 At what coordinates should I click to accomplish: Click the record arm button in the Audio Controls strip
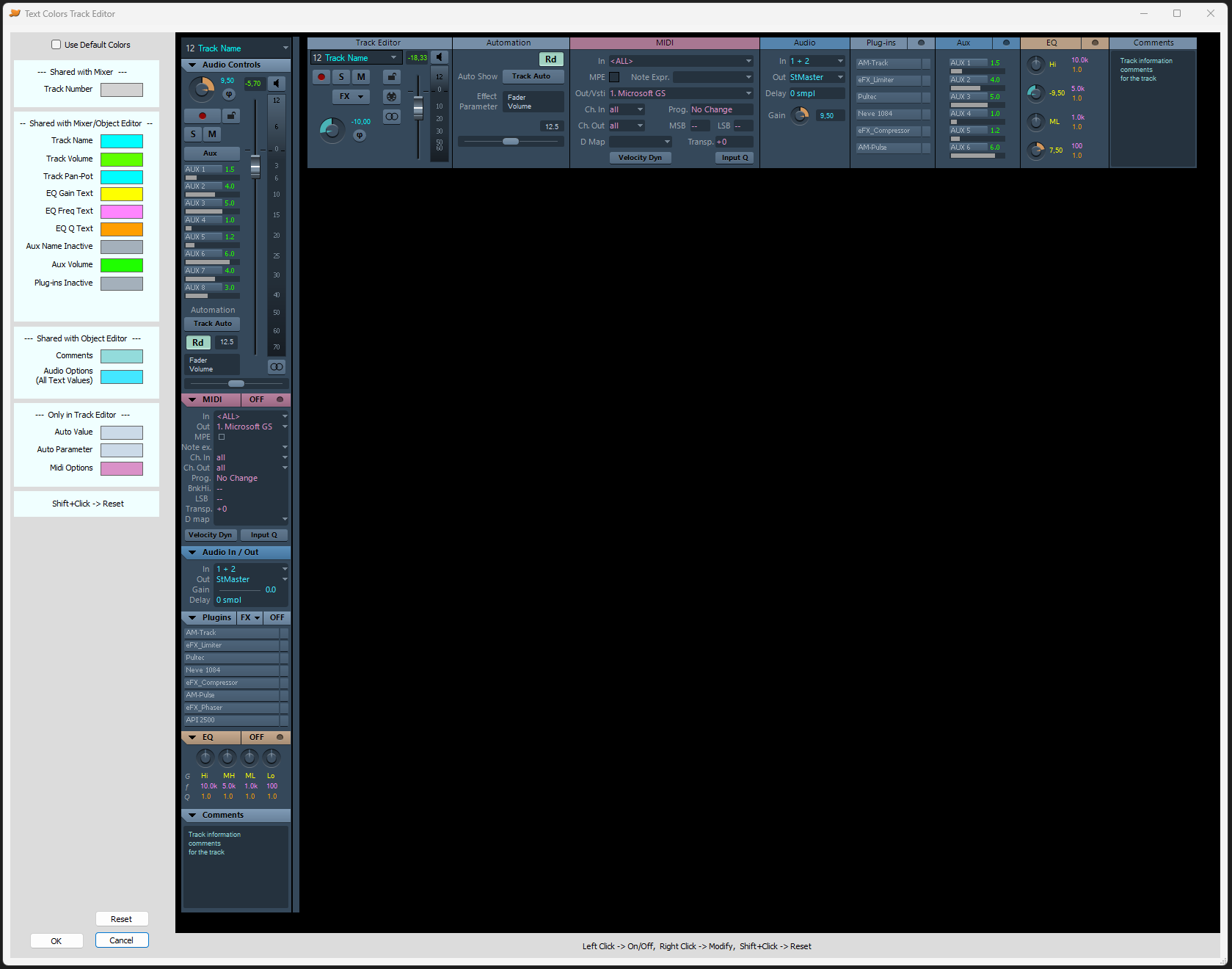click(x=203, y=116)
